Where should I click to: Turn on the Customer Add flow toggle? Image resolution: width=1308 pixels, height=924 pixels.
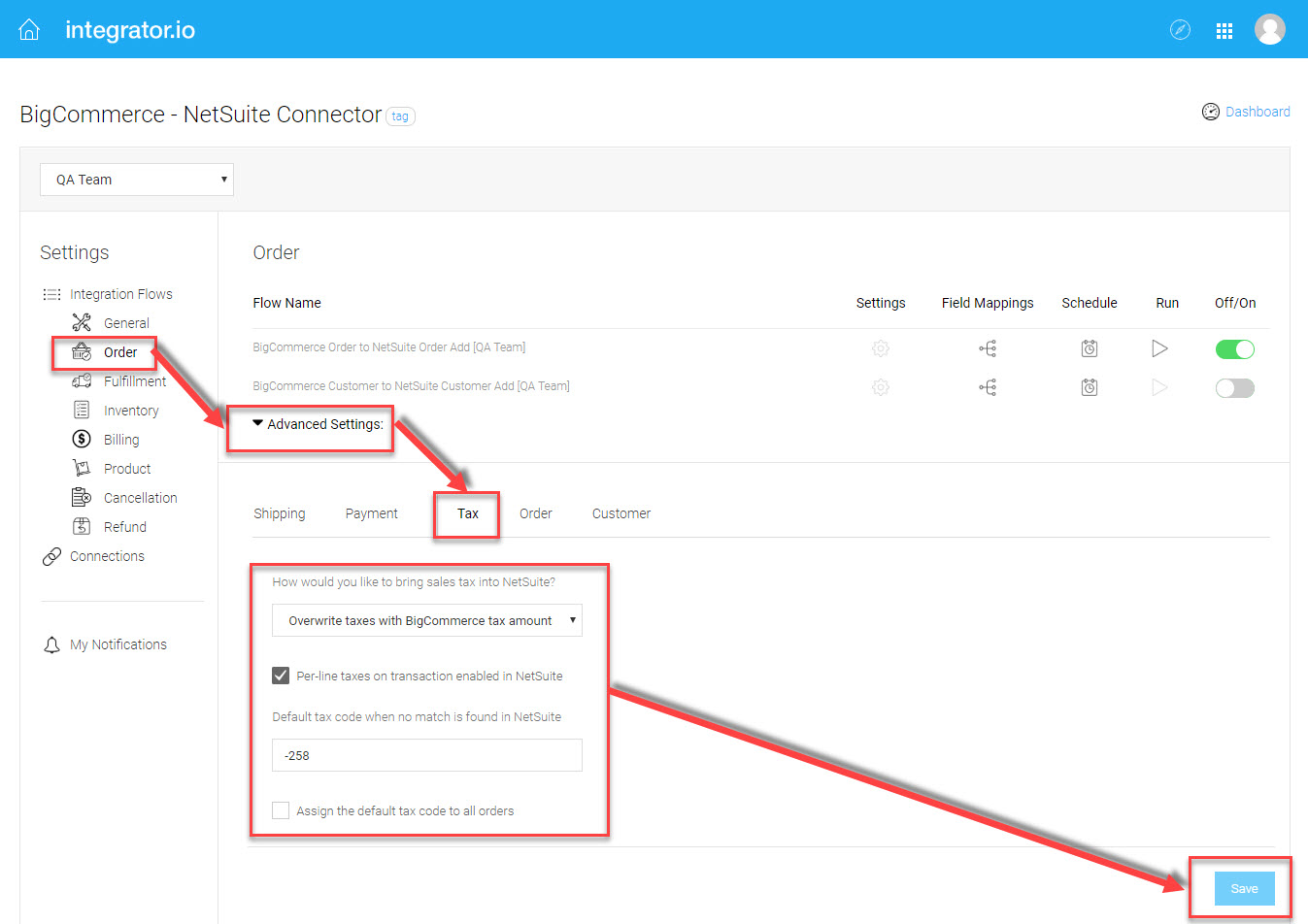click(x=1235, y=388)
